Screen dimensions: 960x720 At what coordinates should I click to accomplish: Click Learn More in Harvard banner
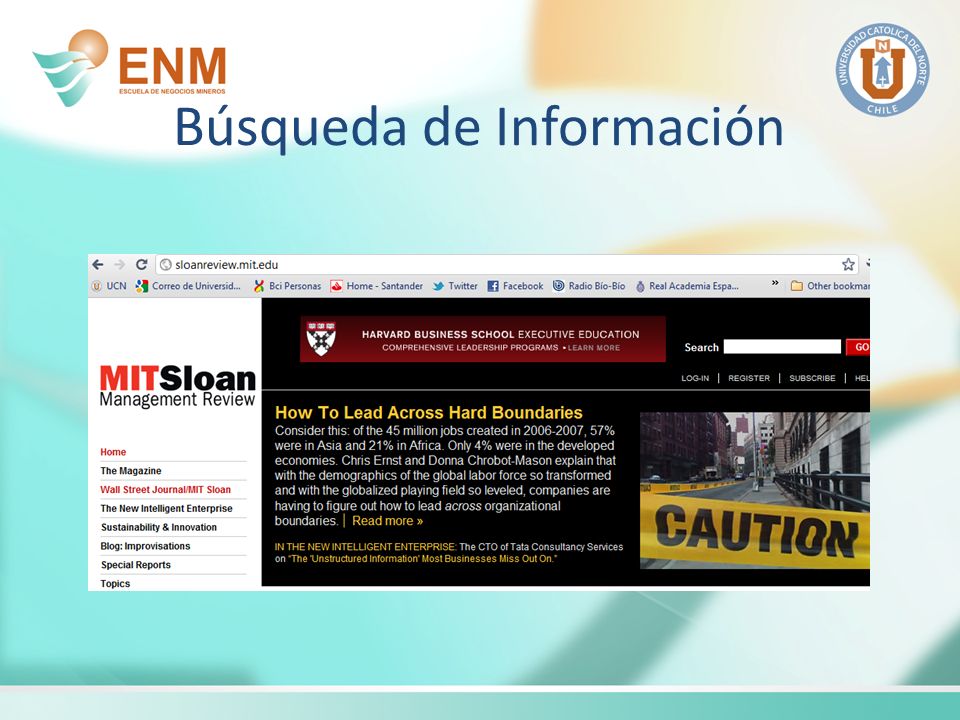point(594,348)
